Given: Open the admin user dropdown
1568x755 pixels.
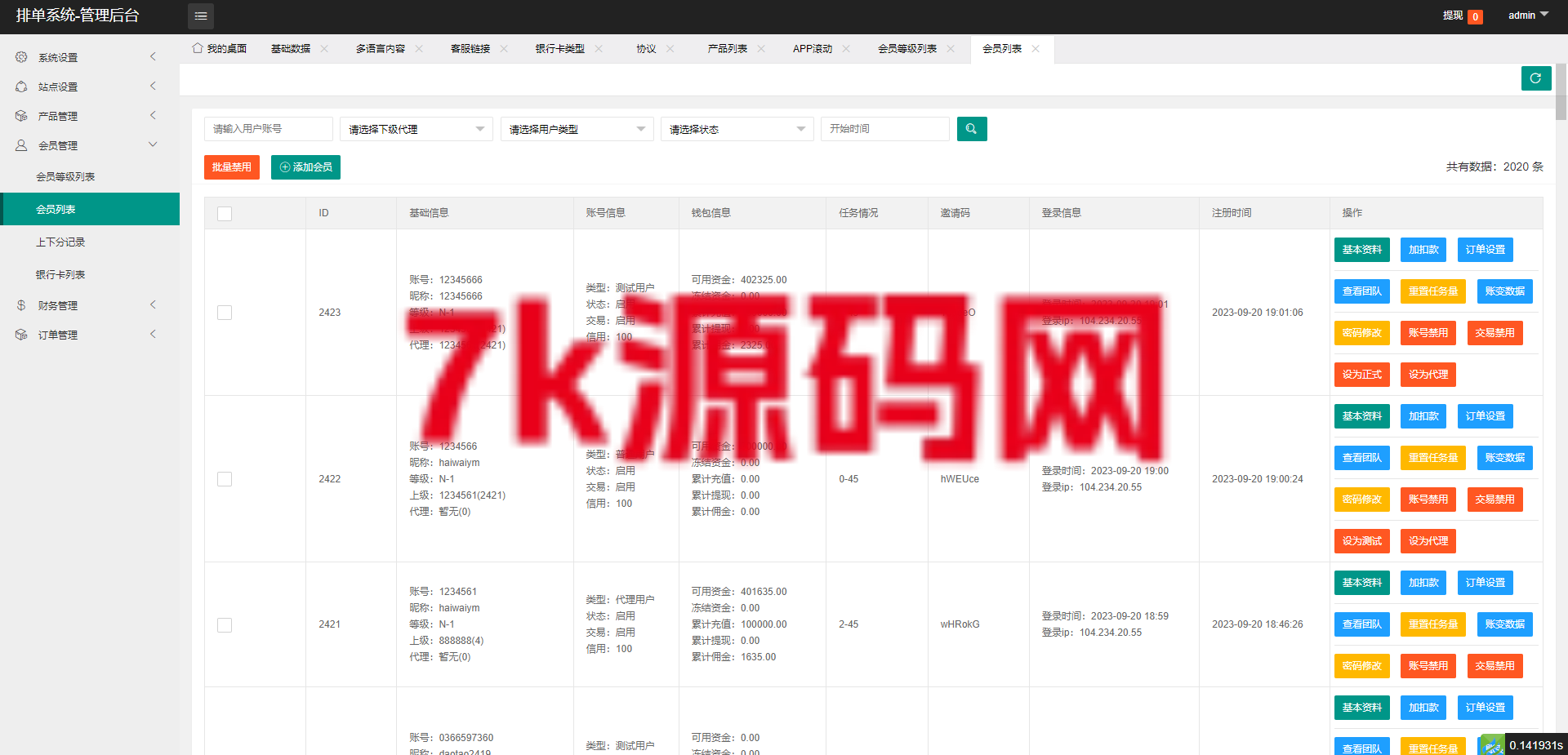Looking at the screenshot, I should 1528,16.
